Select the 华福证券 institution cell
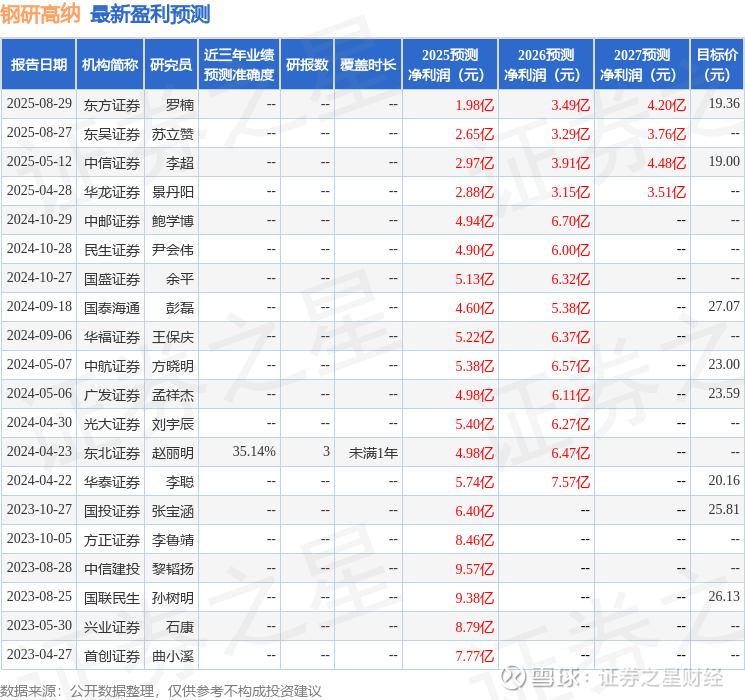 click(x=112, y=337)
